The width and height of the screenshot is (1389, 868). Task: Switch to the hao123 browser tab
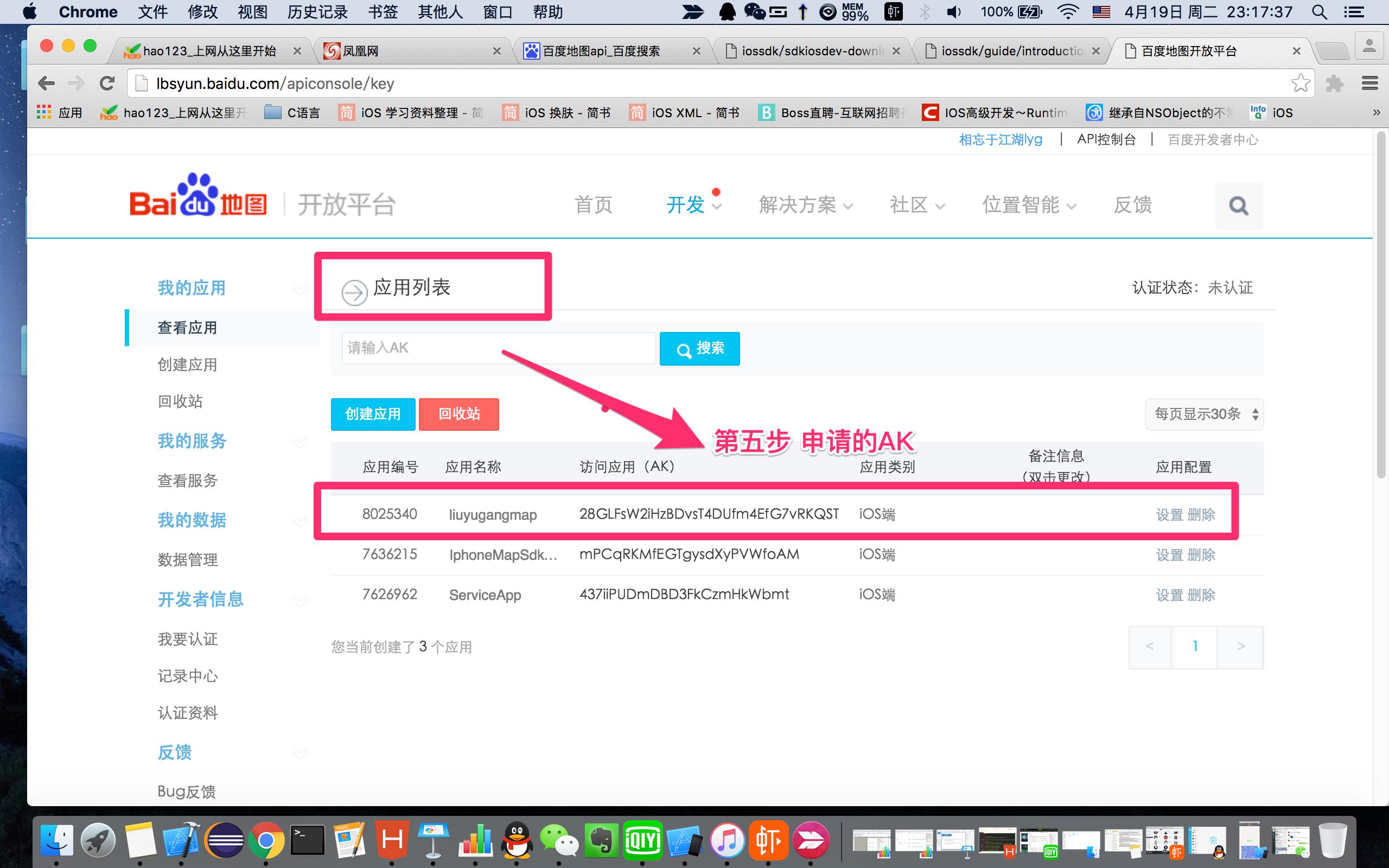click(211, 51)
